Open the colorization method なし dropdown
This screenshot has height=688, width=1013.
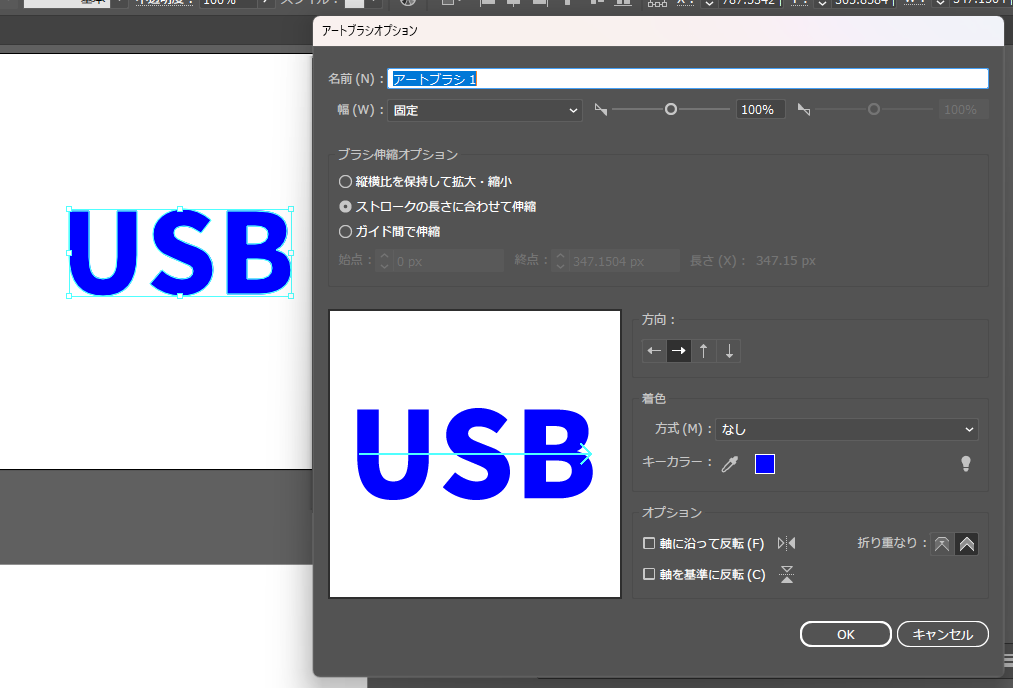[846, 430]
